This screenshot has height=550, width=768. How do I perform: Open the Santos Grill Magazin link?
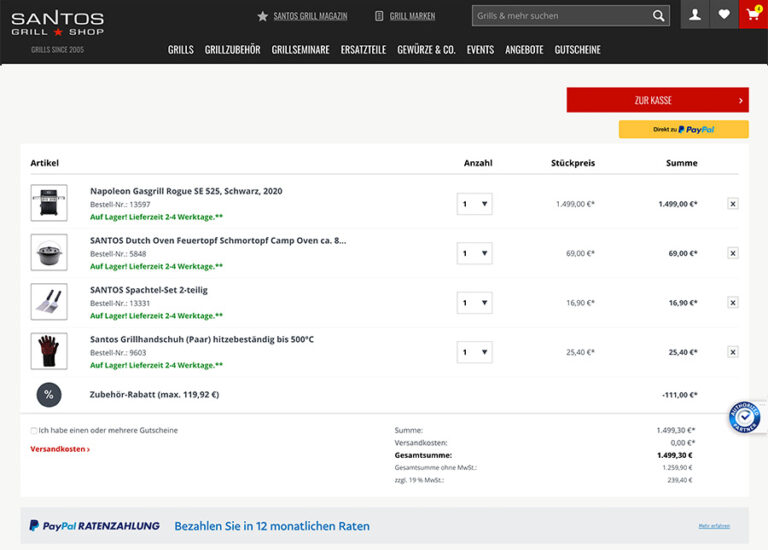(x=310, y=16)
